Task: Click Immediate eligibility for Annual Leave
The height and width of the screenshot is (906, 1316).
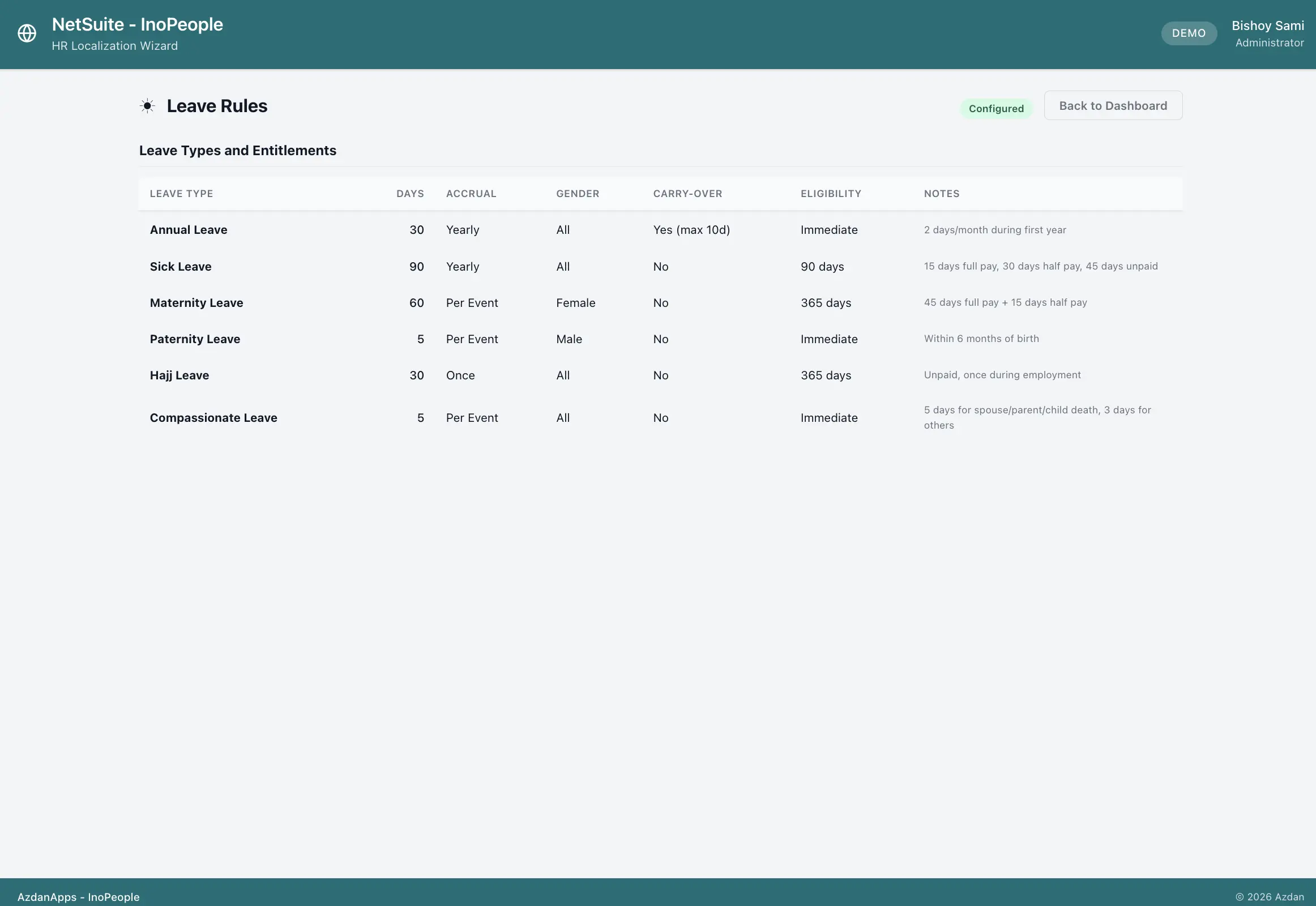Action: 829,230
